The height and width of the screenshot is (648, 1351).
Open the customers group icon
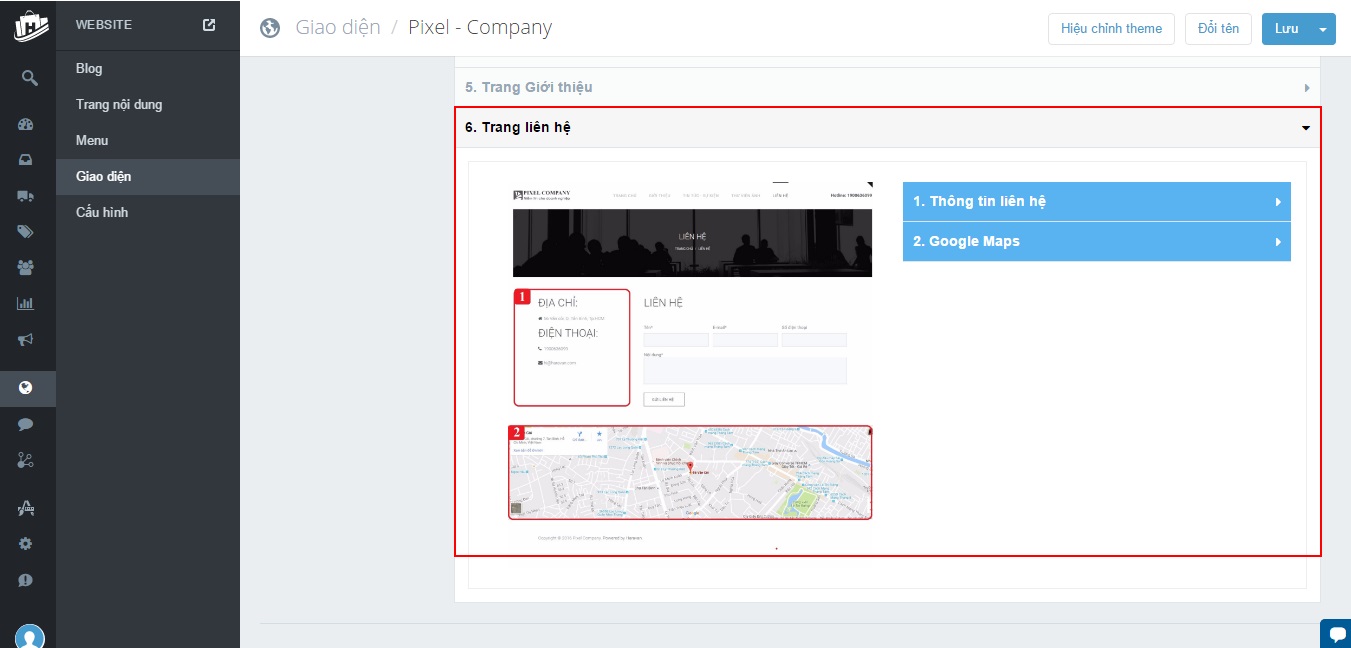pyautogui.click(x=26, y=267)
